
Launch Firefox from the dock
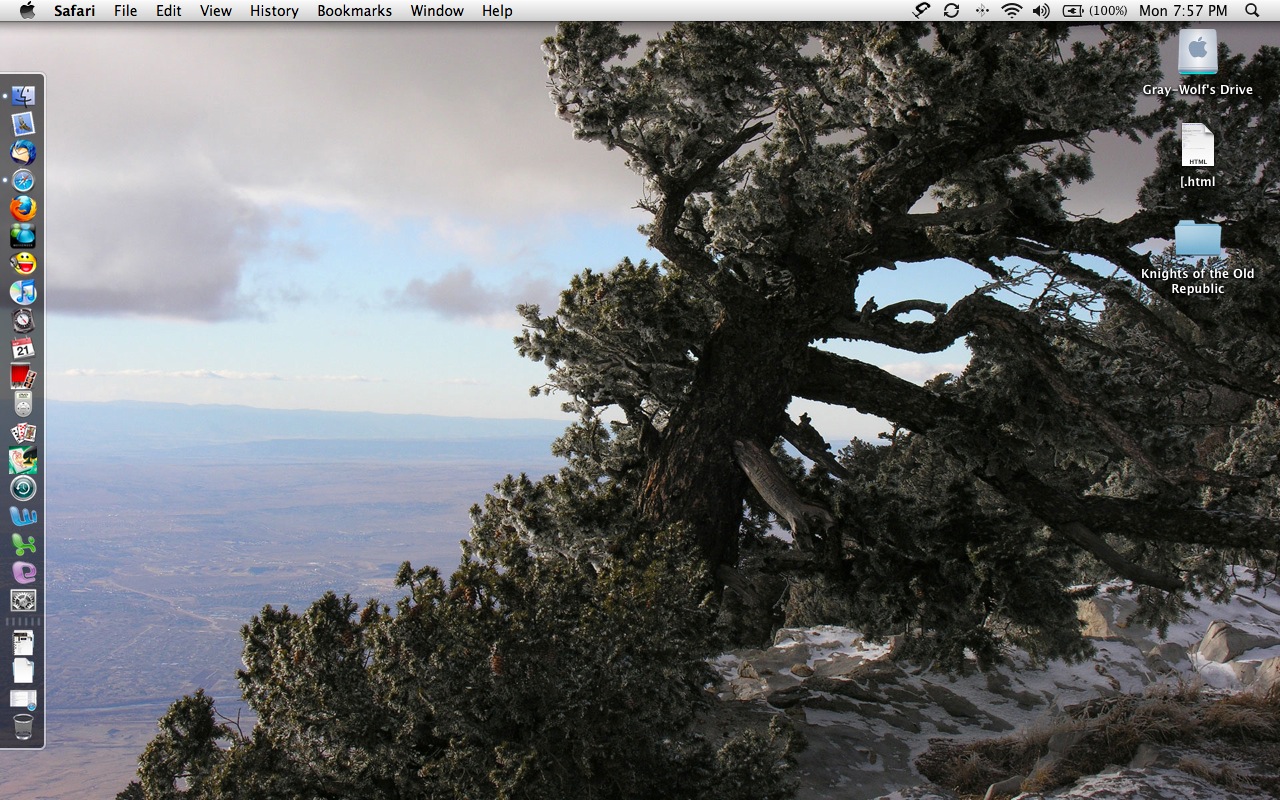pos(23,208)
